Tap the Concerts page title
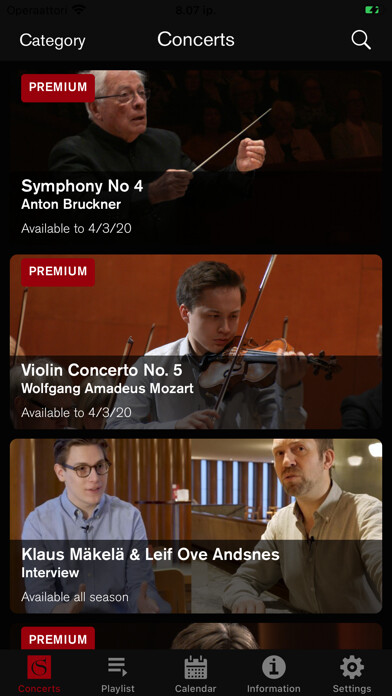 tap(196, 40)
